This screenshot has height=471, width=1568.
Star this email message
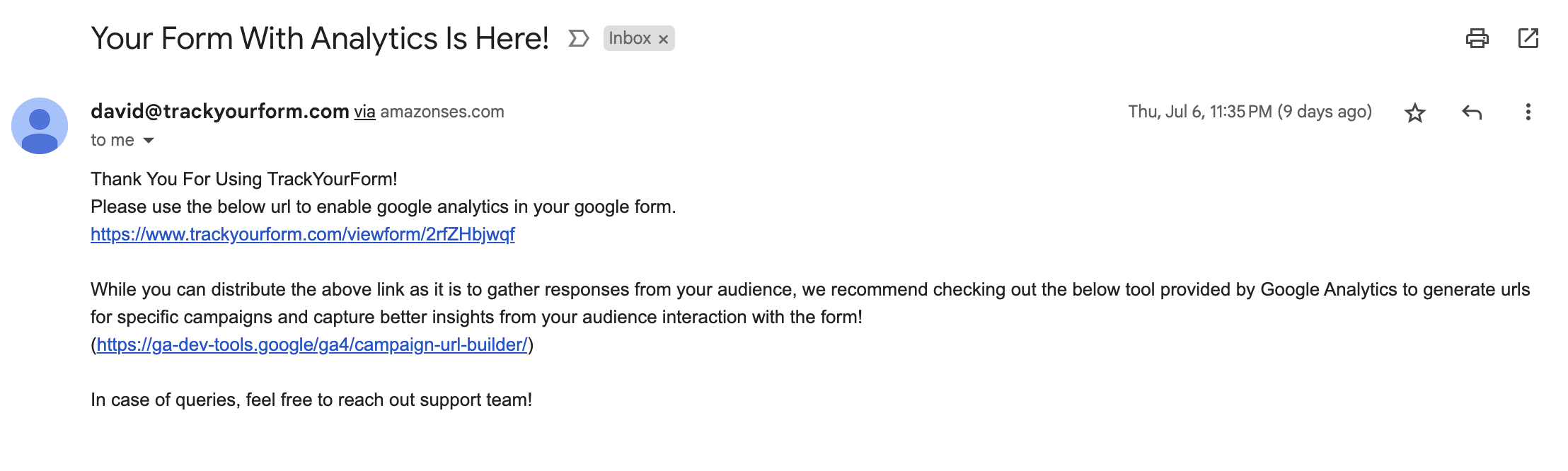tap(1415, 112)
